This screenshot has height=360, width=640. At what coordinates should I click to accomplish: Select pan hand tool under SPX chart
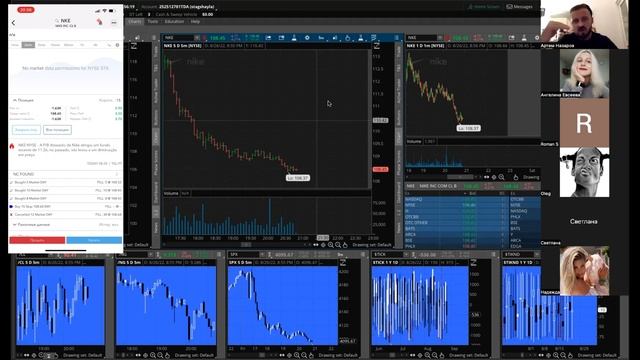point(311,355)
